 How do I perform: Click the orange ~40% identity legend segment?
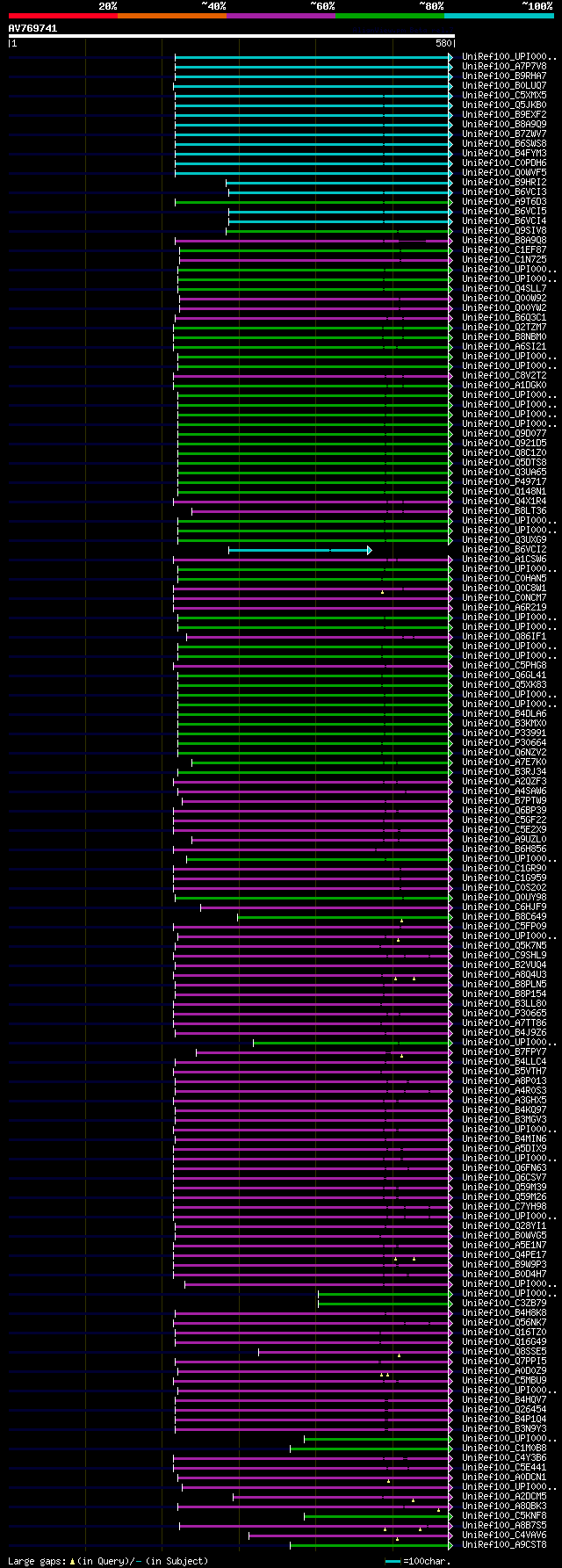[171, 16]
